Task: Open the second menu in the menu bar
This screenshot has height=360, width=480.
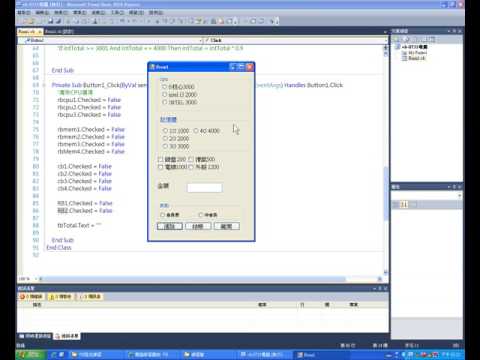Action: (42, 12)
